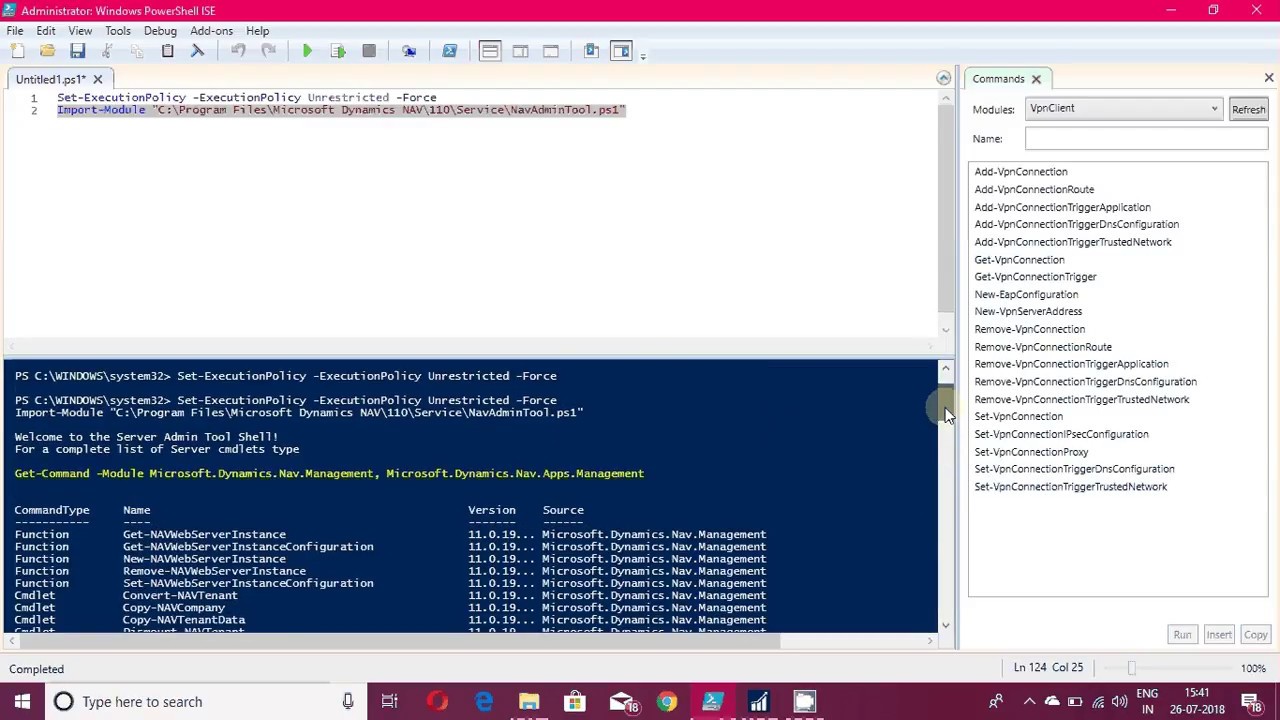
Task: Open the Windows Start menu
Action: (x=22, y=702)
